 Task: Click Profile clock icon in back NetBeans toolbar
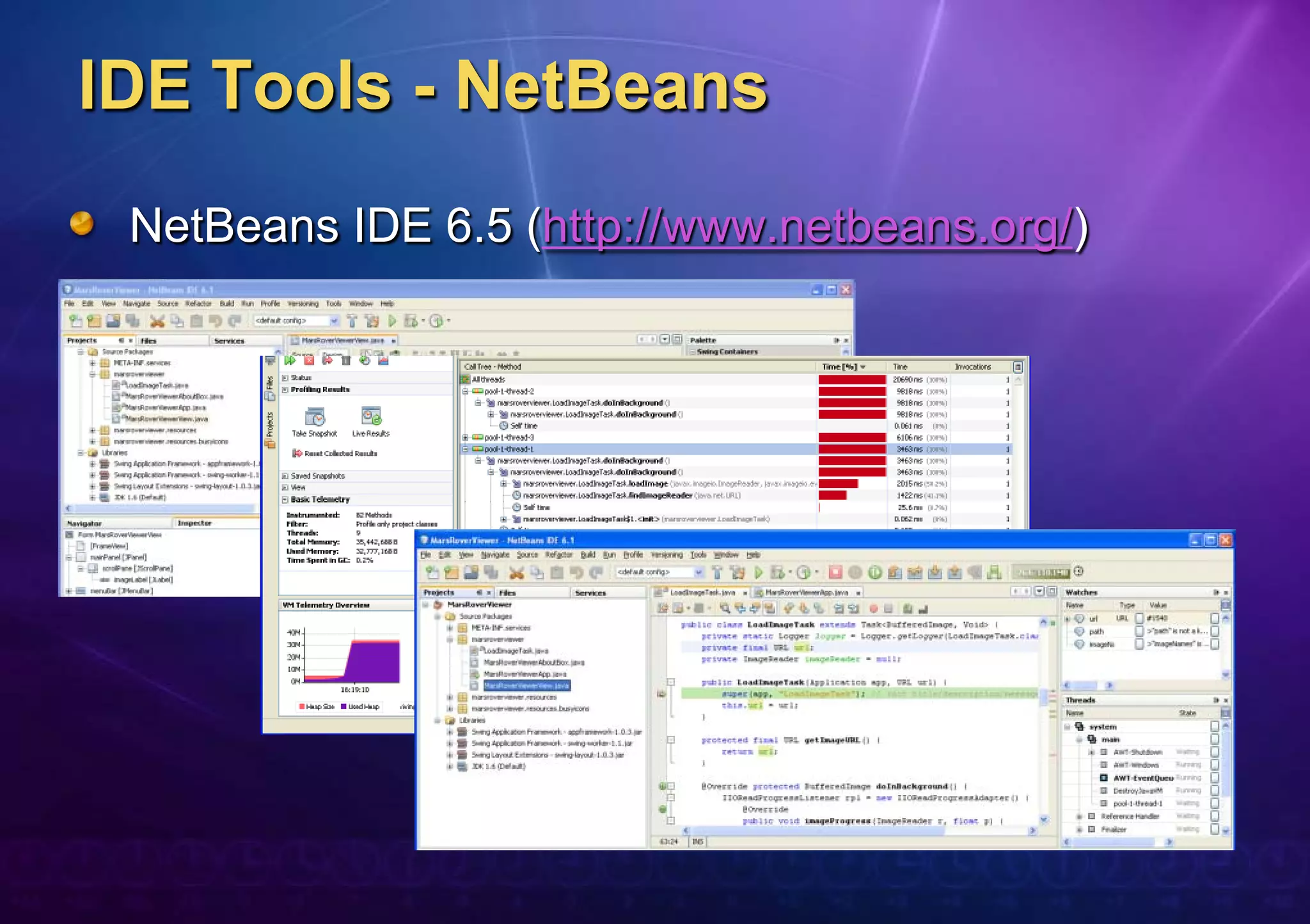436,321
